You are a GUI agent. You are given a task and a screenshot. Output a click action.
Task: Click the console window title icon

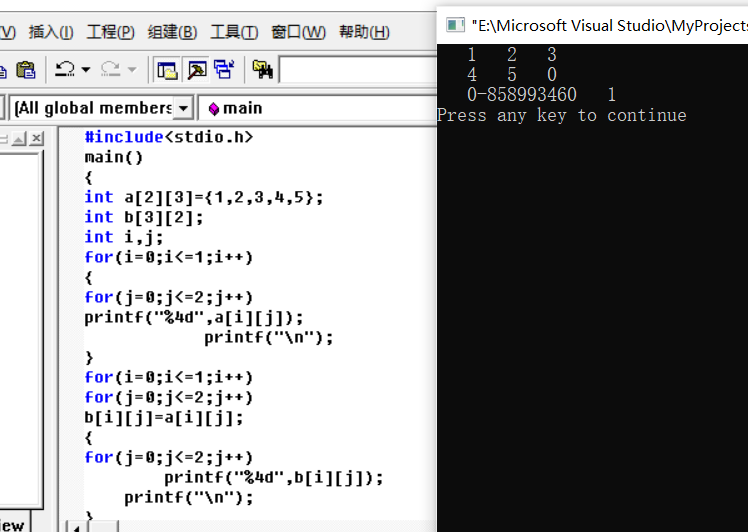[x=455, y=25]
